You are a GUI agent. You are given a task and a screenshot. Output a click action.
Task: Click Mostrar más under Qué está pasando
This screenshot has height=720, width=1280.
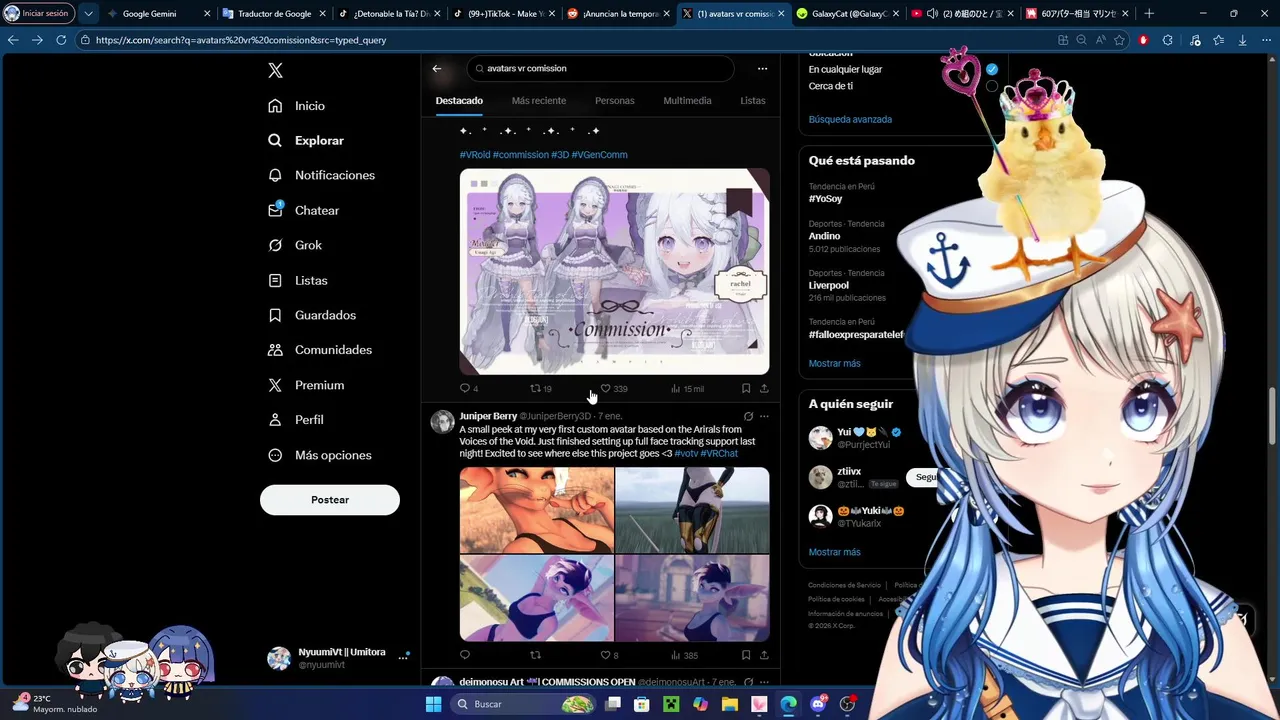click(x=834, y=363)
